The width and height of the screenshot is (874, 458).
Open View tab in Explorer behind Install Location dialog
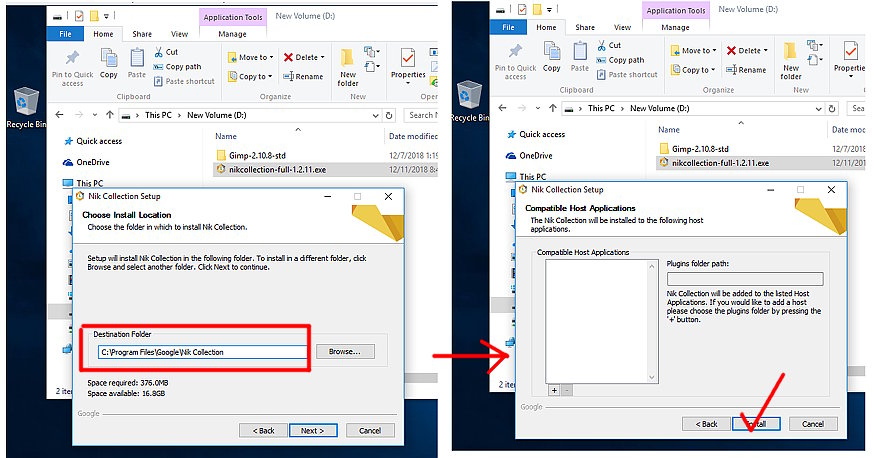(x=179, y=34)
